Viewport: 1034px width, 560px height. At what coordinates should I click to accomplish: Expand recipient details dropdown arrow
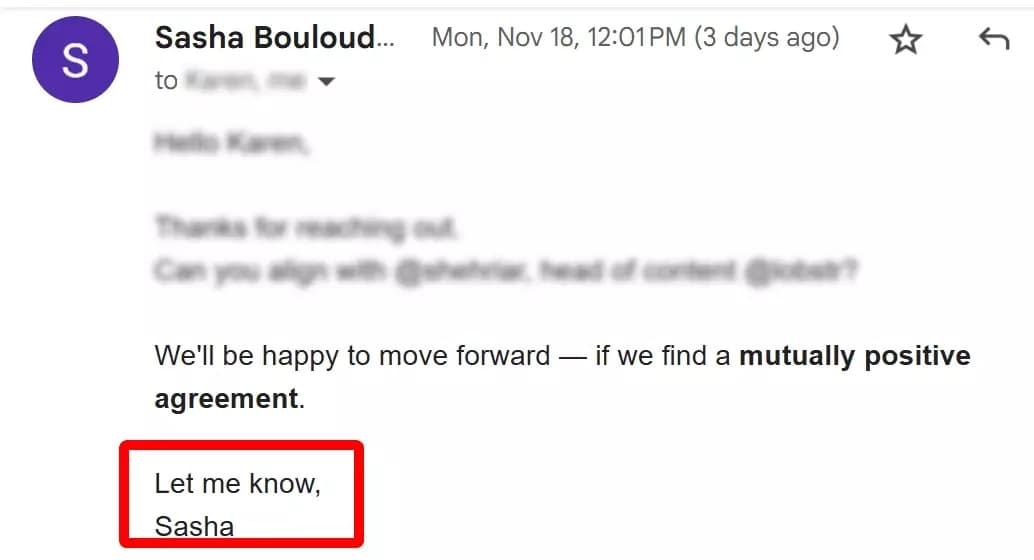(326, 82)
